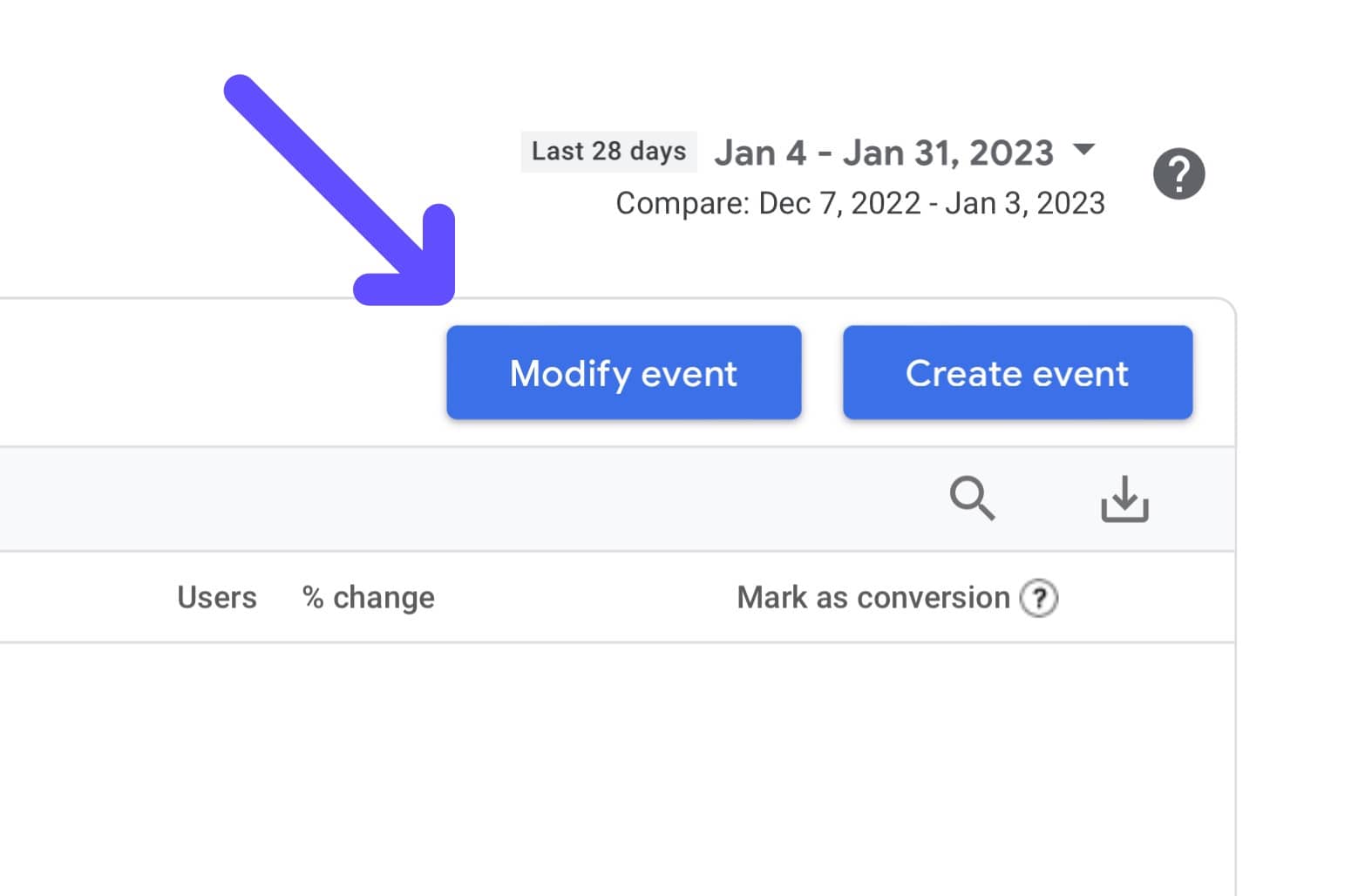
Task: Click the Dec 7, 2022 comparison start date
Action: coord(839,204)
